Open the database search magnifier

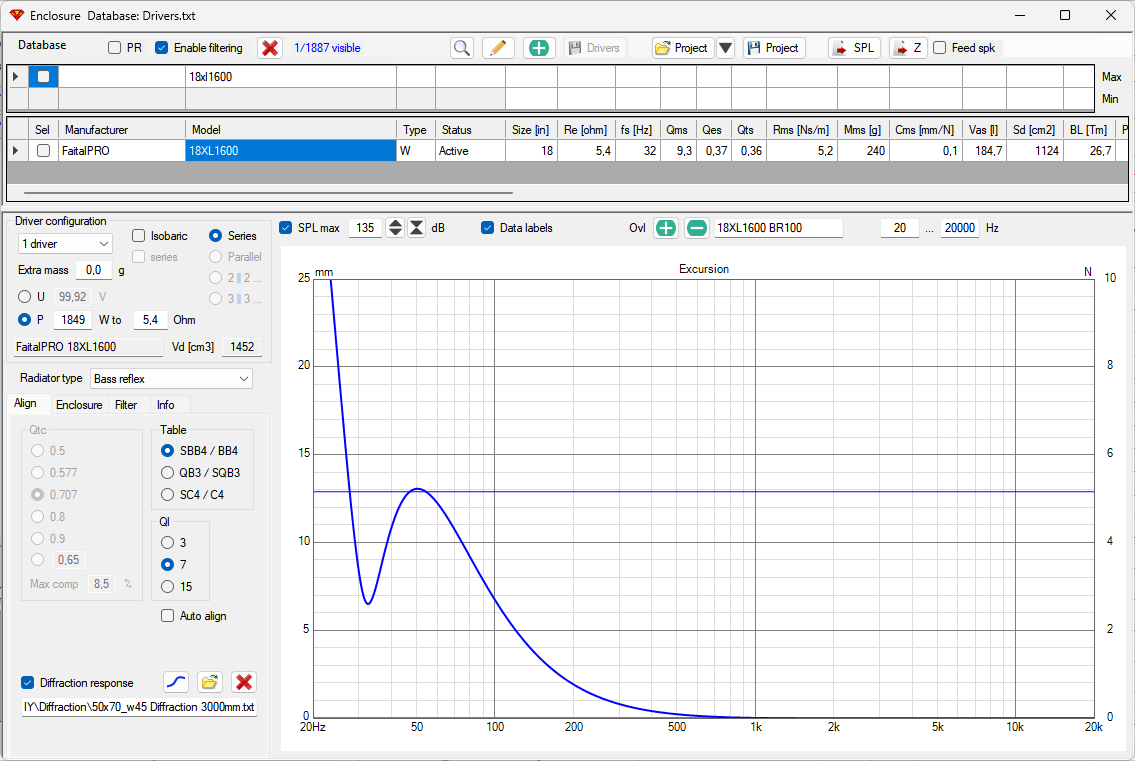pos(462,48)
